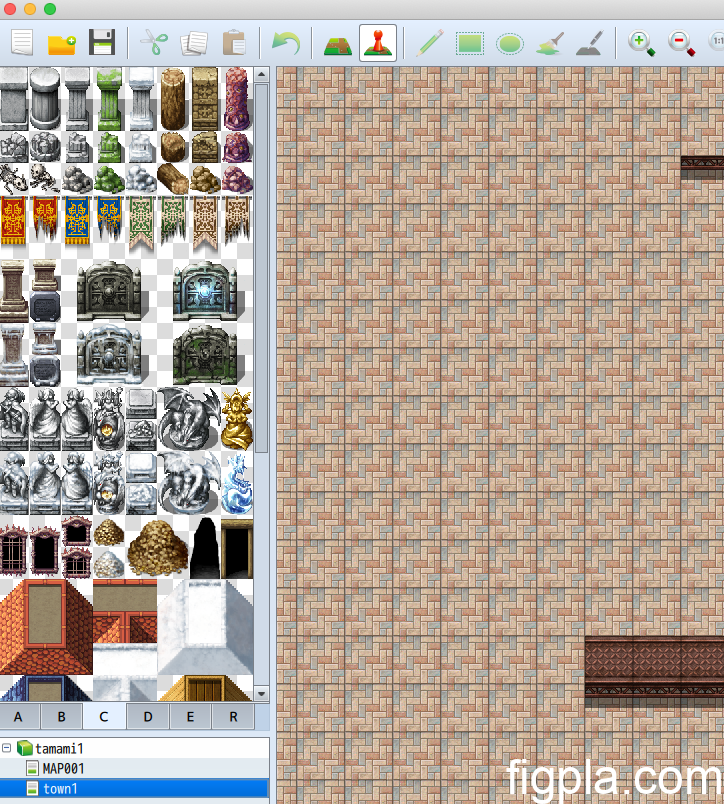Toggle Event editing mode
The width and height of the screenshot is (724, 804).
tap(378, 43)
